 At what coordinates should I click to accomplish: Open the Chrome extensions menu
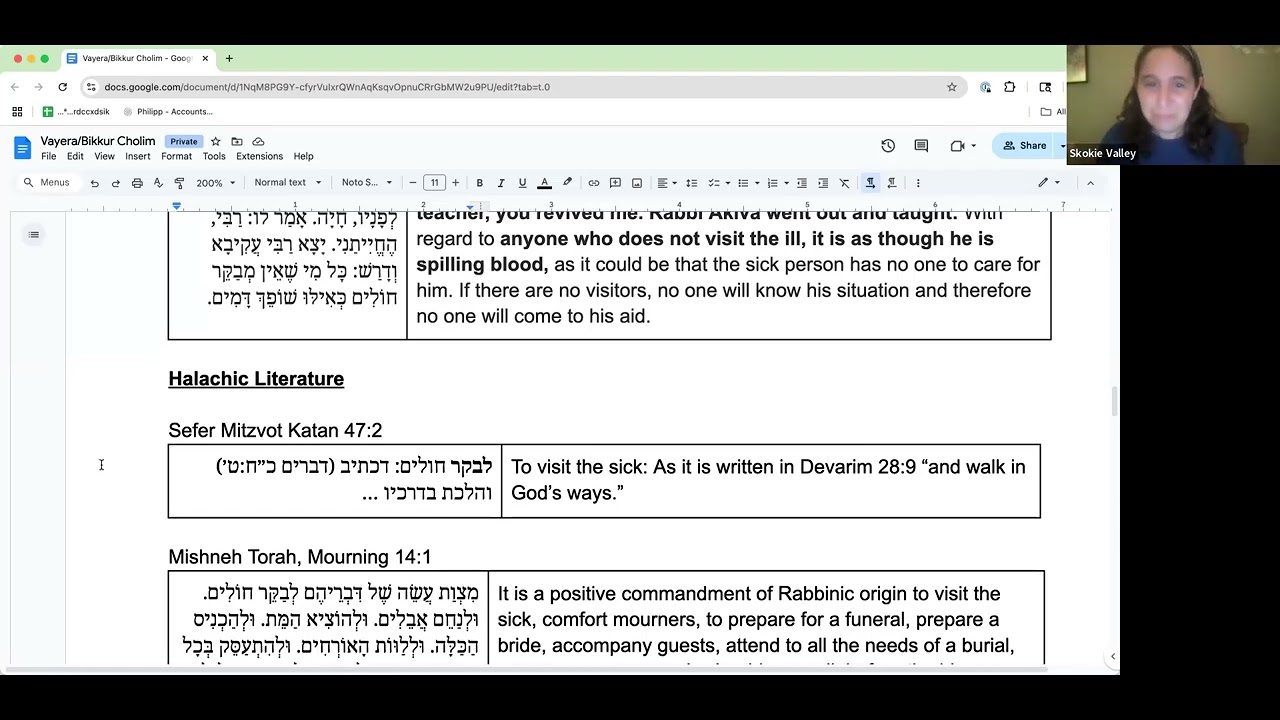click(x=1010, y=87)
